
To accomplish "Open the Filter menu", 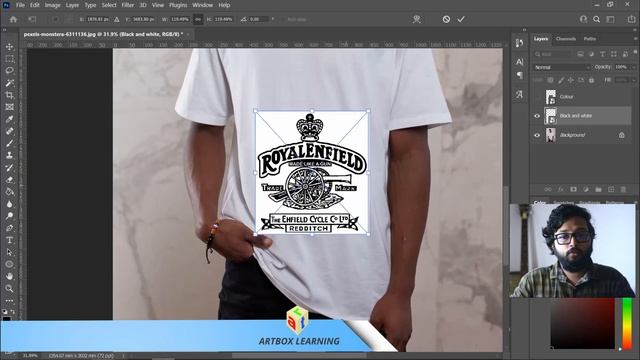I will pyautogui.click(x=128, y=5).
